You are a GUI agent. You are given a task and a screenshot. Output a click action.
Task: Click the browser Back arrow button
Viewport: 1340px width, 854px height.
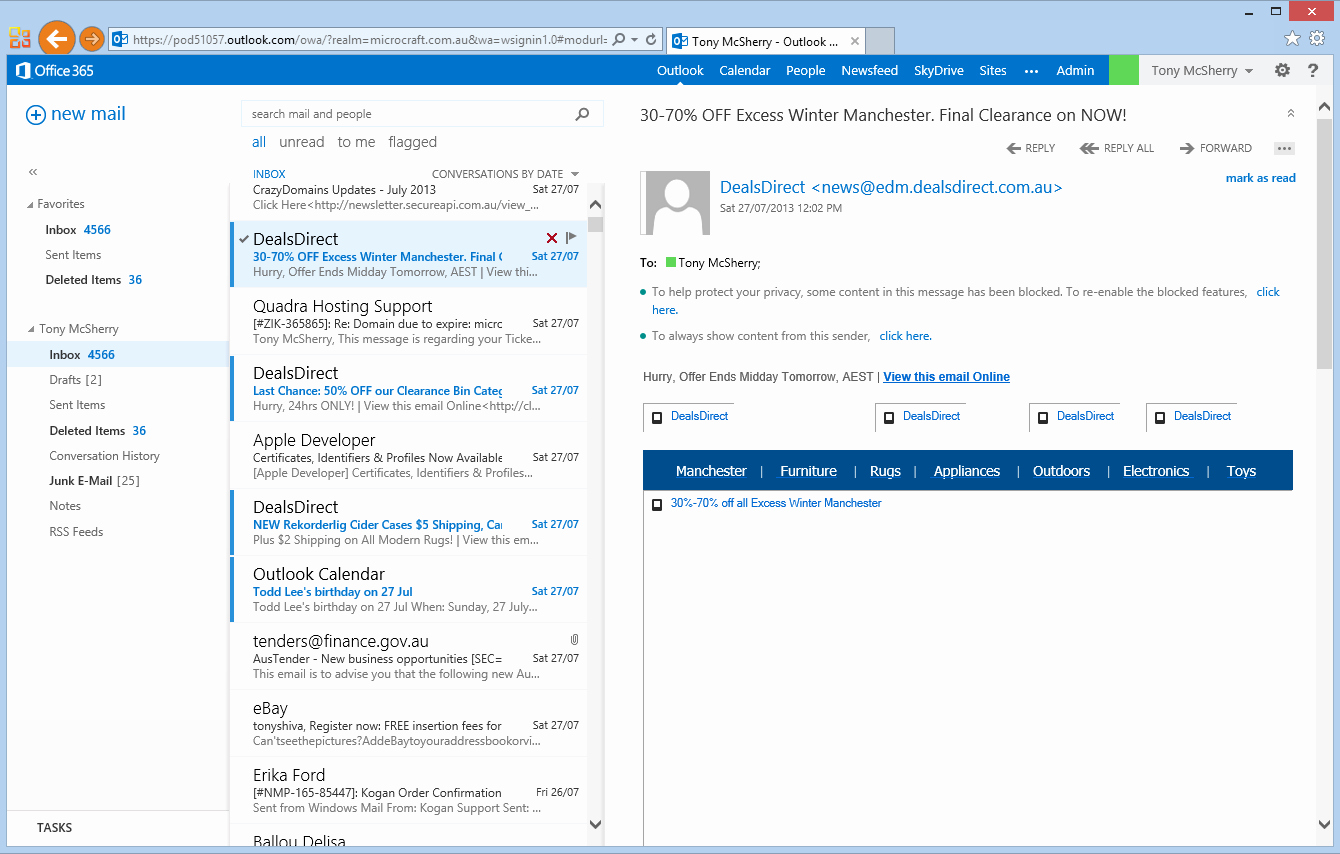pyautogui.click(x=57, y=39)
